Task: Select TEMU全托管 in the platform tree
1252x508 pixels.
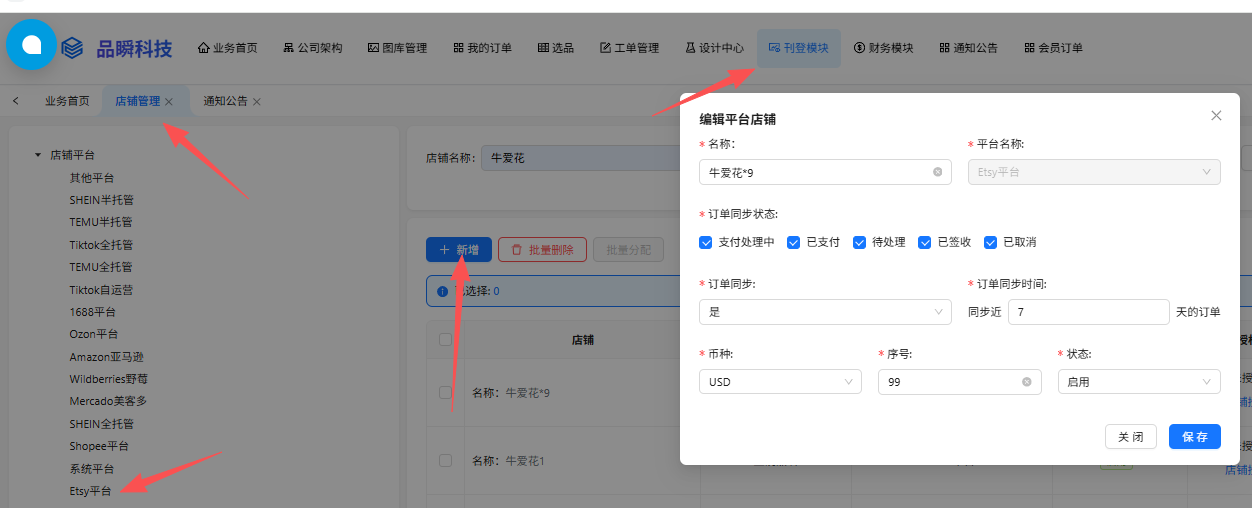Action: [101, 267]
